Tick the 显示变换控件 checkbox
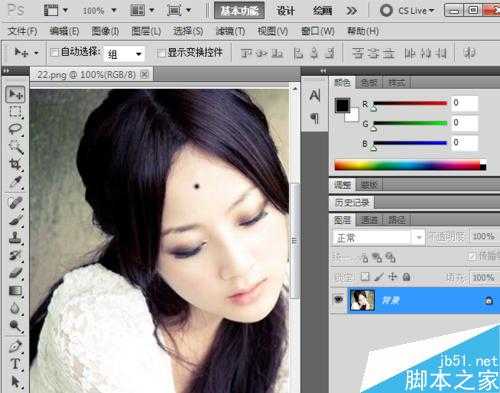This screenshot has height=393, width=500. tap(161, 53)
